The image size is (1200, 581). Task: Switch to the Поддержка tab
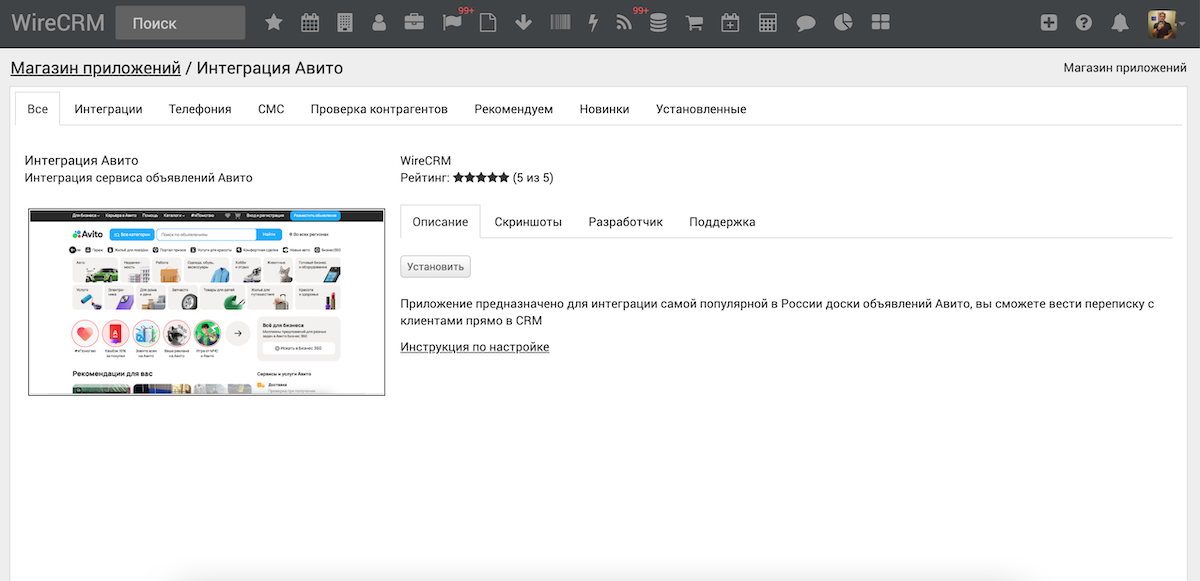click(722, 222)
